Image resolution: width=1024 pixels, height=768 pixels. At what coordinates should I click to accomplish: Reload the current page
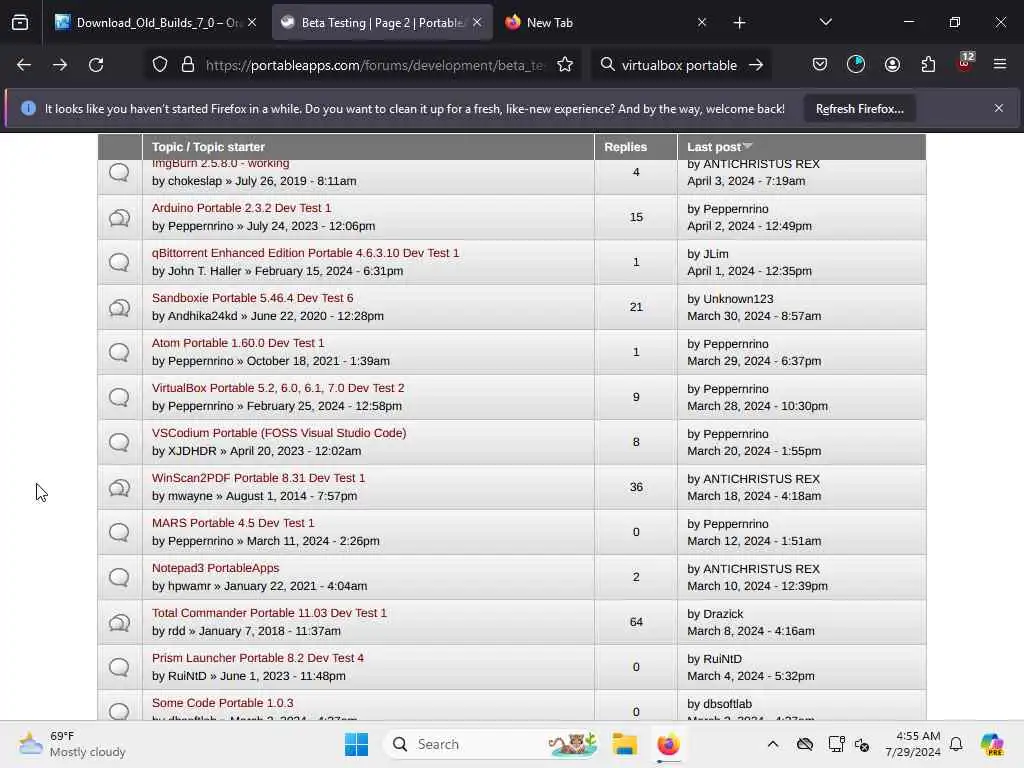pyautogui.click(x=96, y=65)
